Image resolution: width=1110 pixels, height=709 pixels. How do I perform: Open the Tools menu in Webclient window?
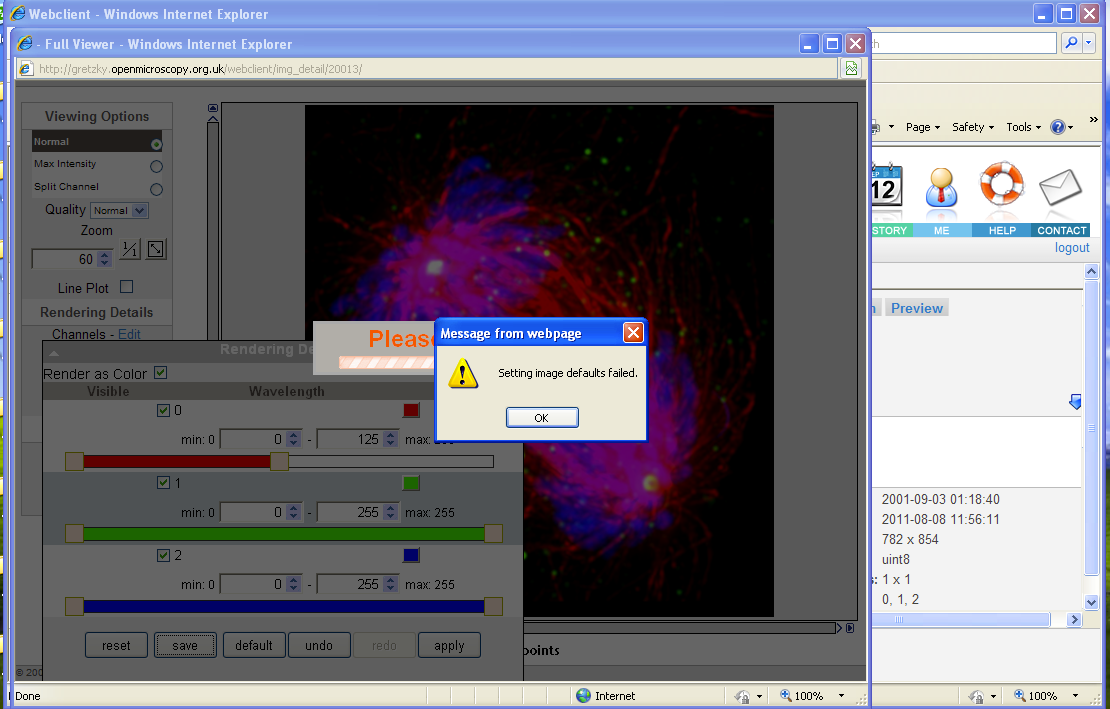coord(1024,127)
